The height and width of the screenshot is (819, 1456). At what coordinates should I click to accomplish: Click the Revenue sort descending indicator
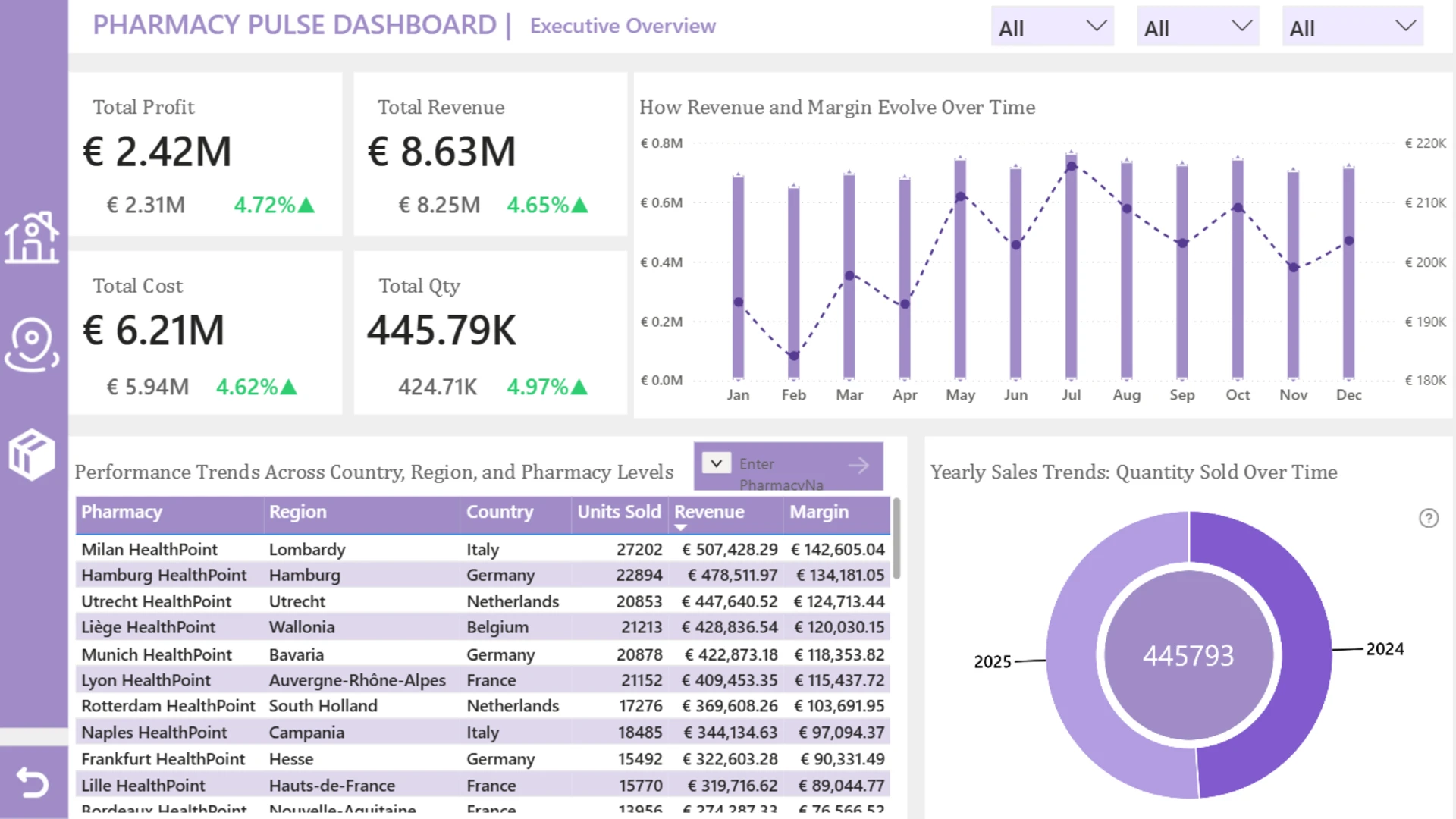point(680,528)
